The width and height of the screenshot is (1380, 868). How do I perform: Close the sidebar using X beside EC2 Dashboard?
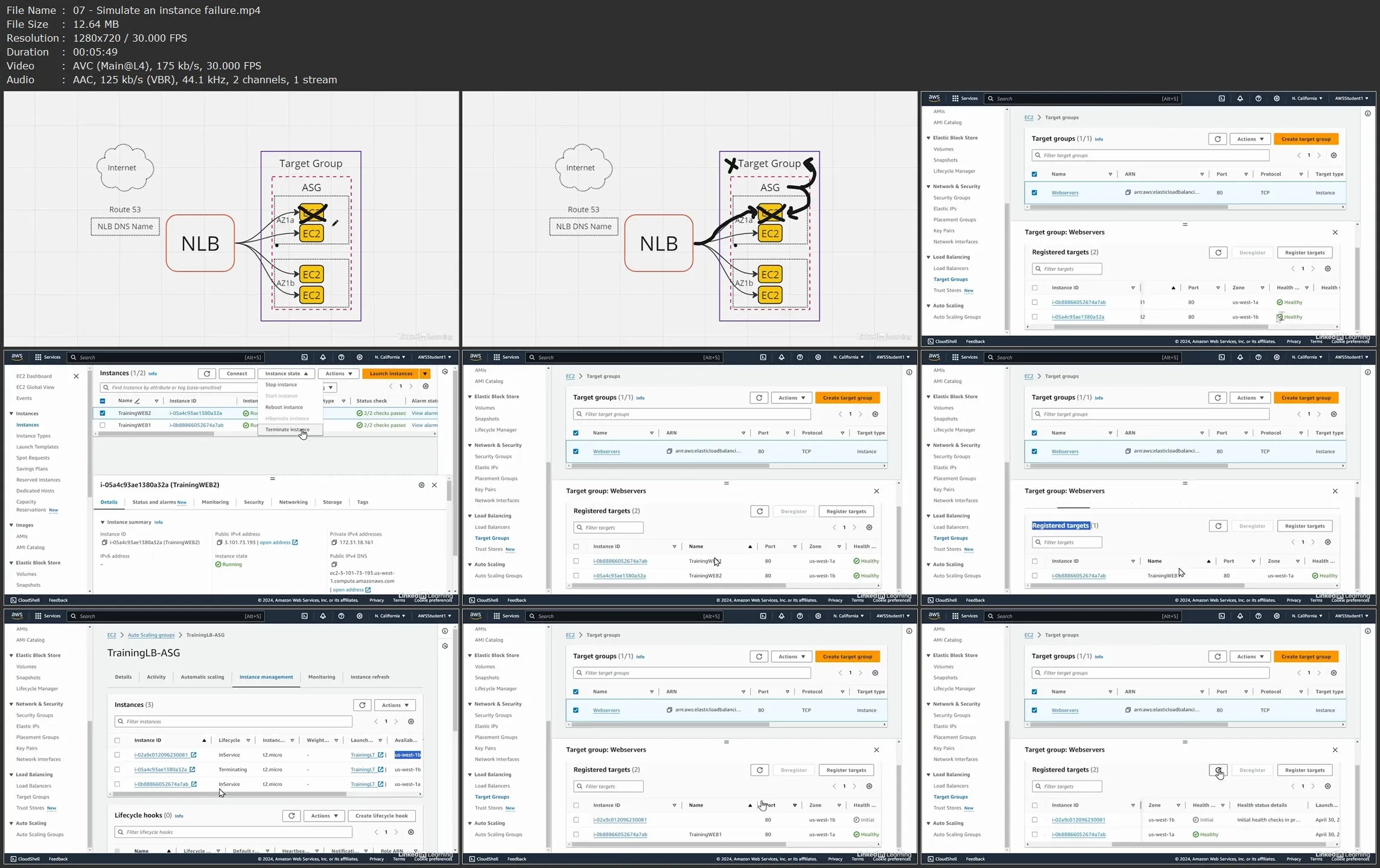pyautogui.click(x=76, y=376)
